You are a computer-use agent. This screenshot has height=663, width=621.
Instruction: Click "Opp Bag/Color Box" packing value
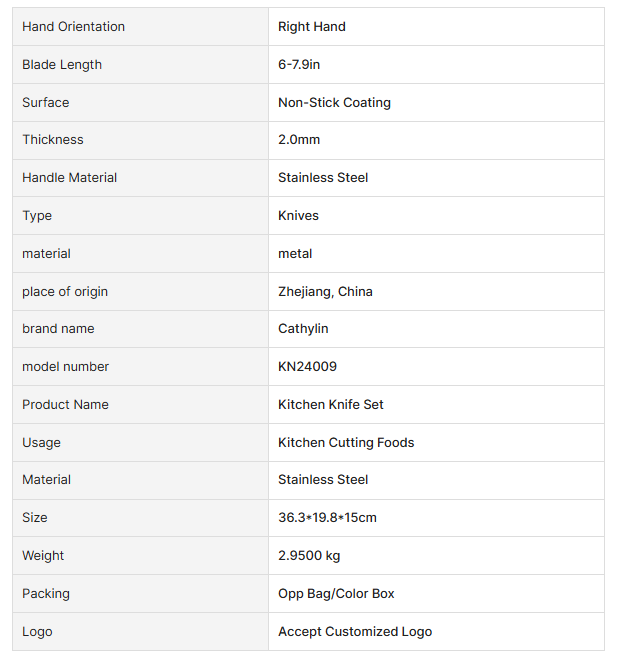[336, 594]
